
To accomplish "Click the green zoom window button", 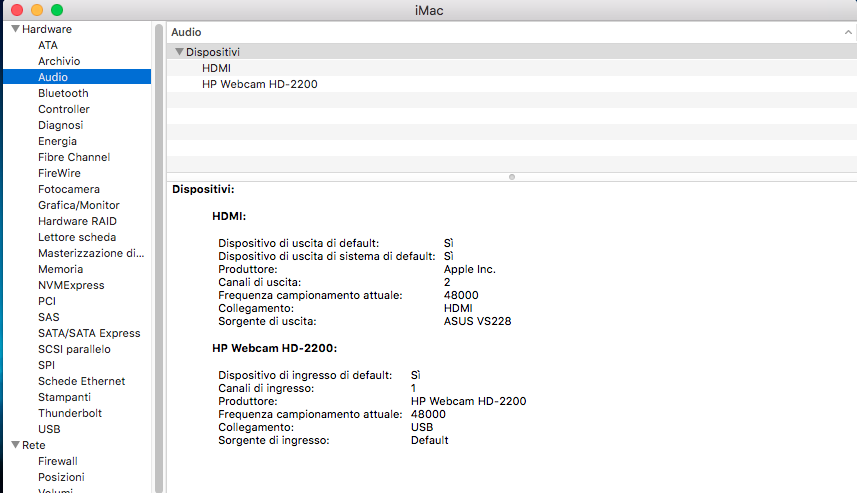I will click(x=57, y=10).
